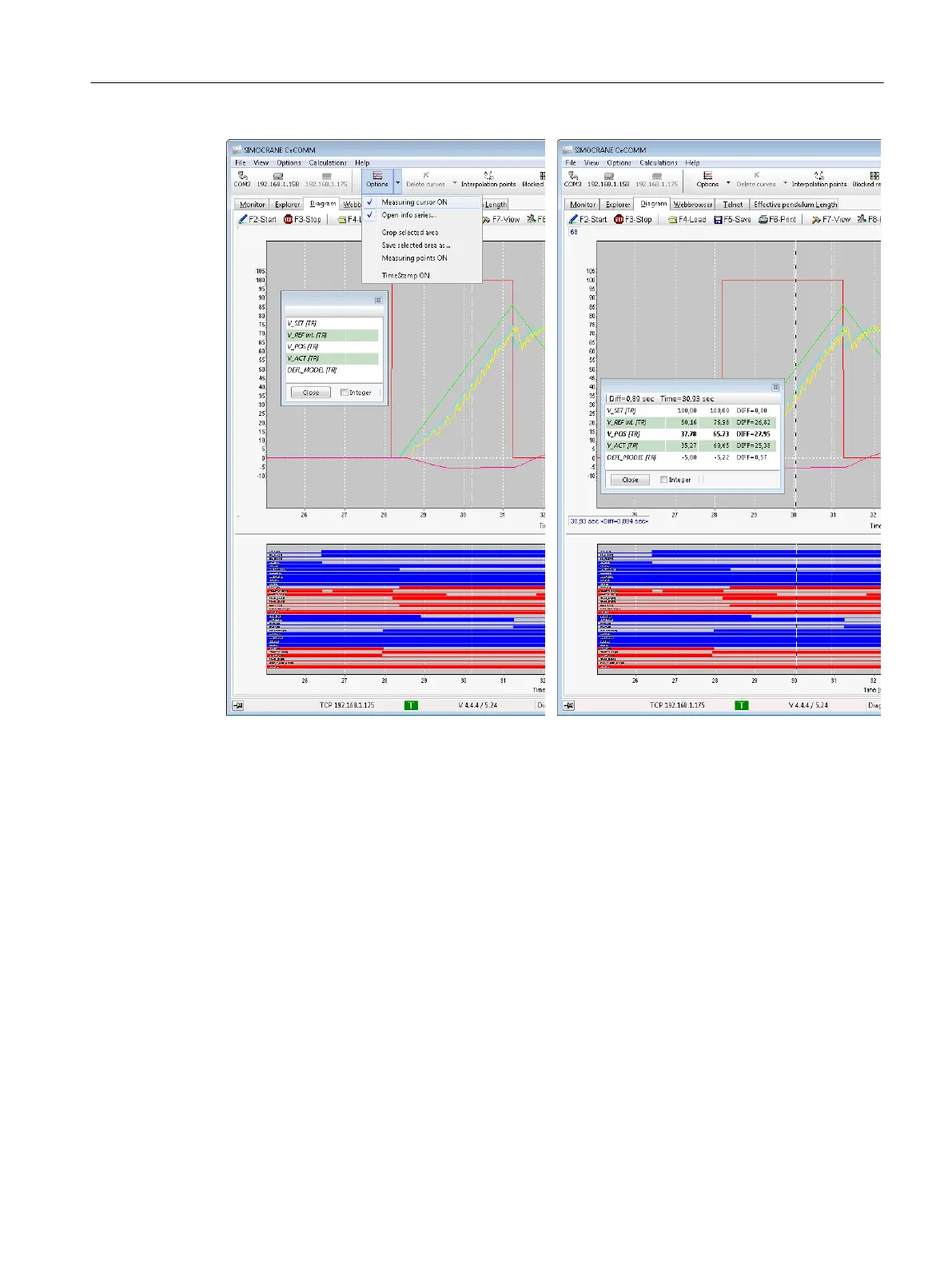Image resolution: width=952 pixels, height=1269 pixels.
Task: Click 192.168.1.158 connection icon in right window
Action: (x=608, y=175)
